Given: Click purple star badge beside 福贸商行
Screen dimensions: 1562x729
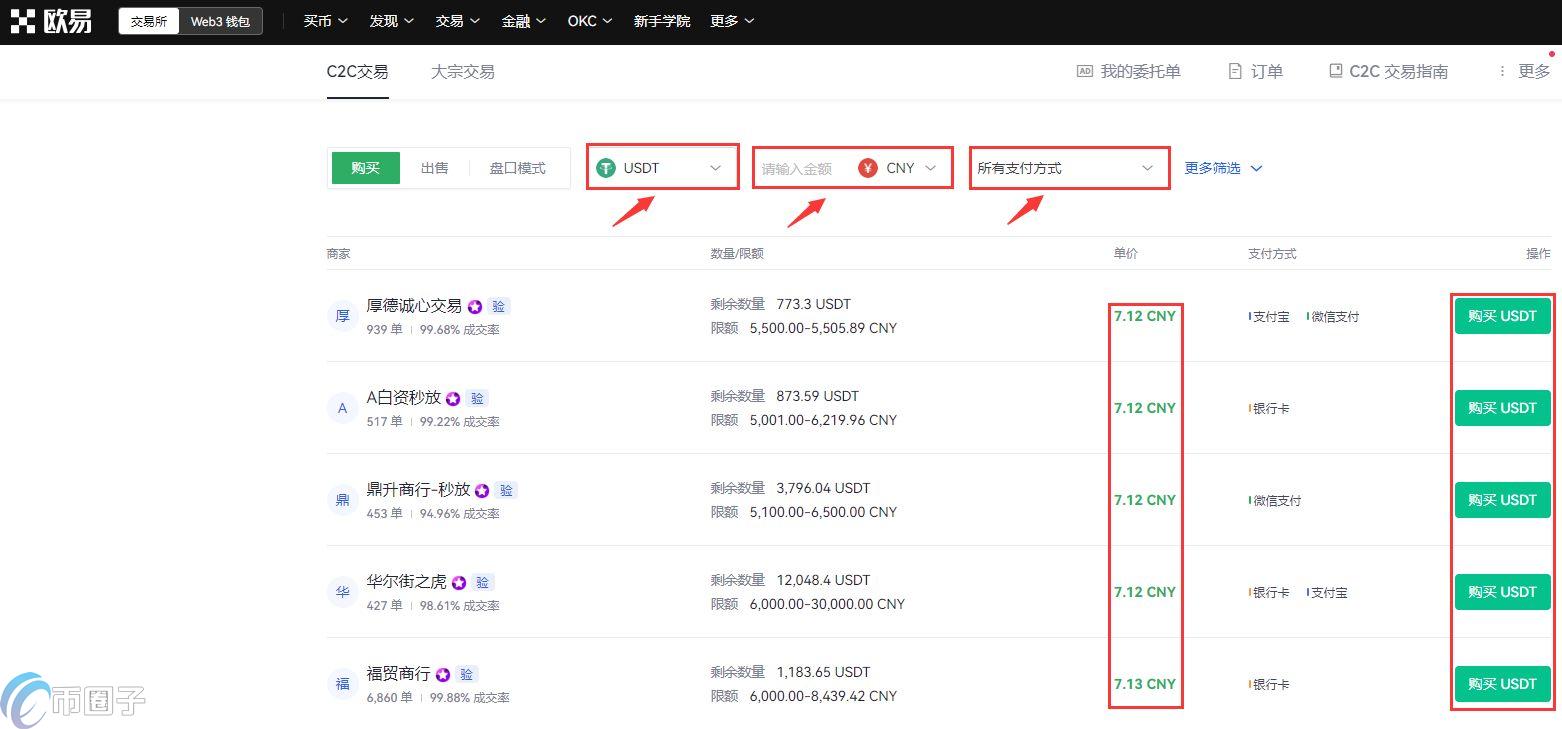Looking at the screenshot, I should [443, 675].
